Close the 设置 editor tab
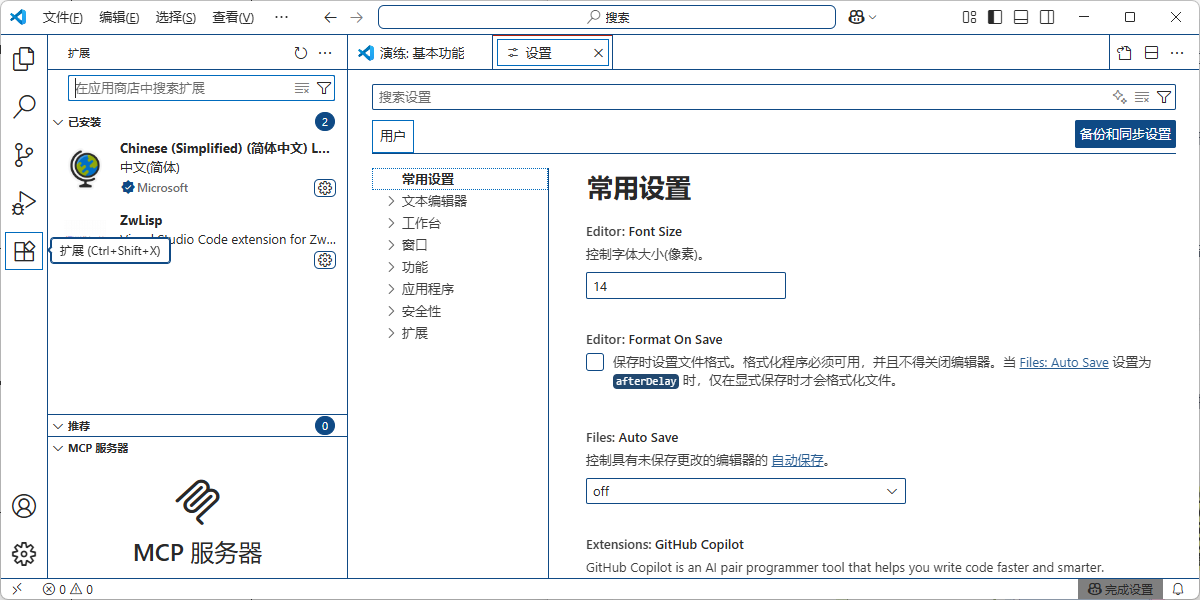The height and width of the screenshot is (600, 1200). (x=599, y=53)
